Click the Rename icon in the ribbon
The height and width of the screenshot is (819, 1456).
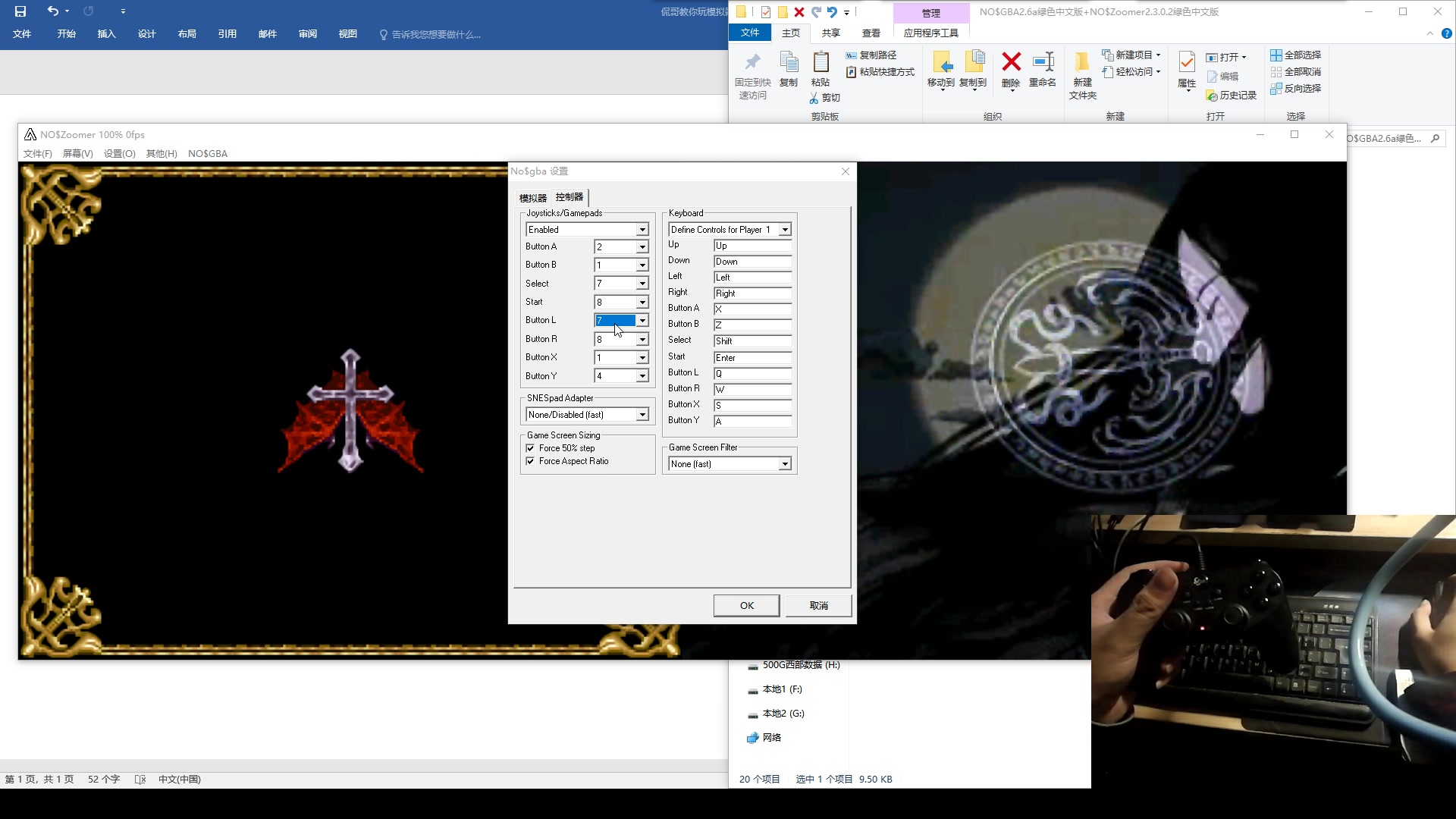(x=1043, y=62)
